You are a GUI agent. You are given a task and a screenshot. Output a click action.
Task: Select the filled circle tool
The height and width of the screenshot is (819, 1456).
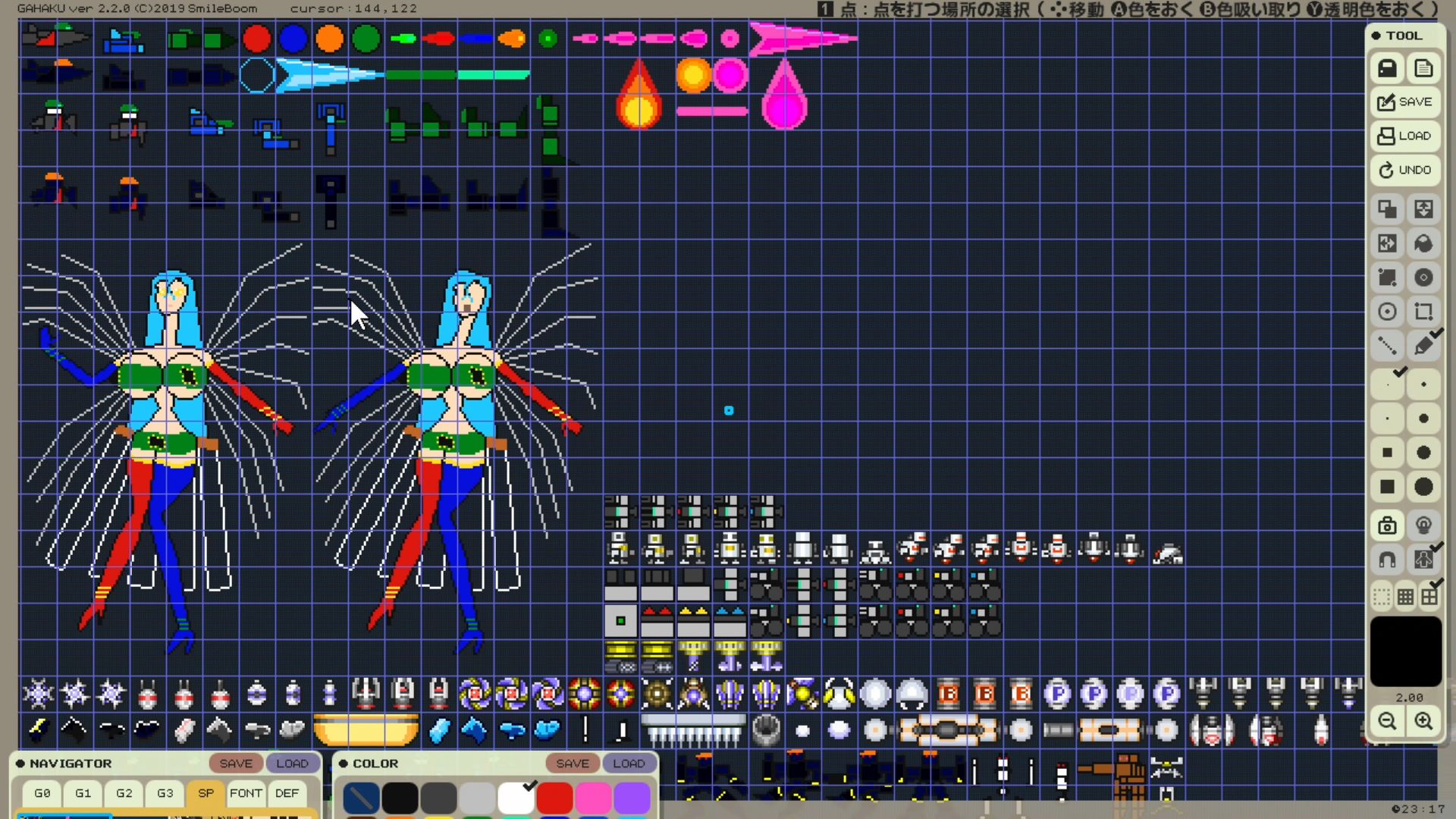[x=1423, y=278]
